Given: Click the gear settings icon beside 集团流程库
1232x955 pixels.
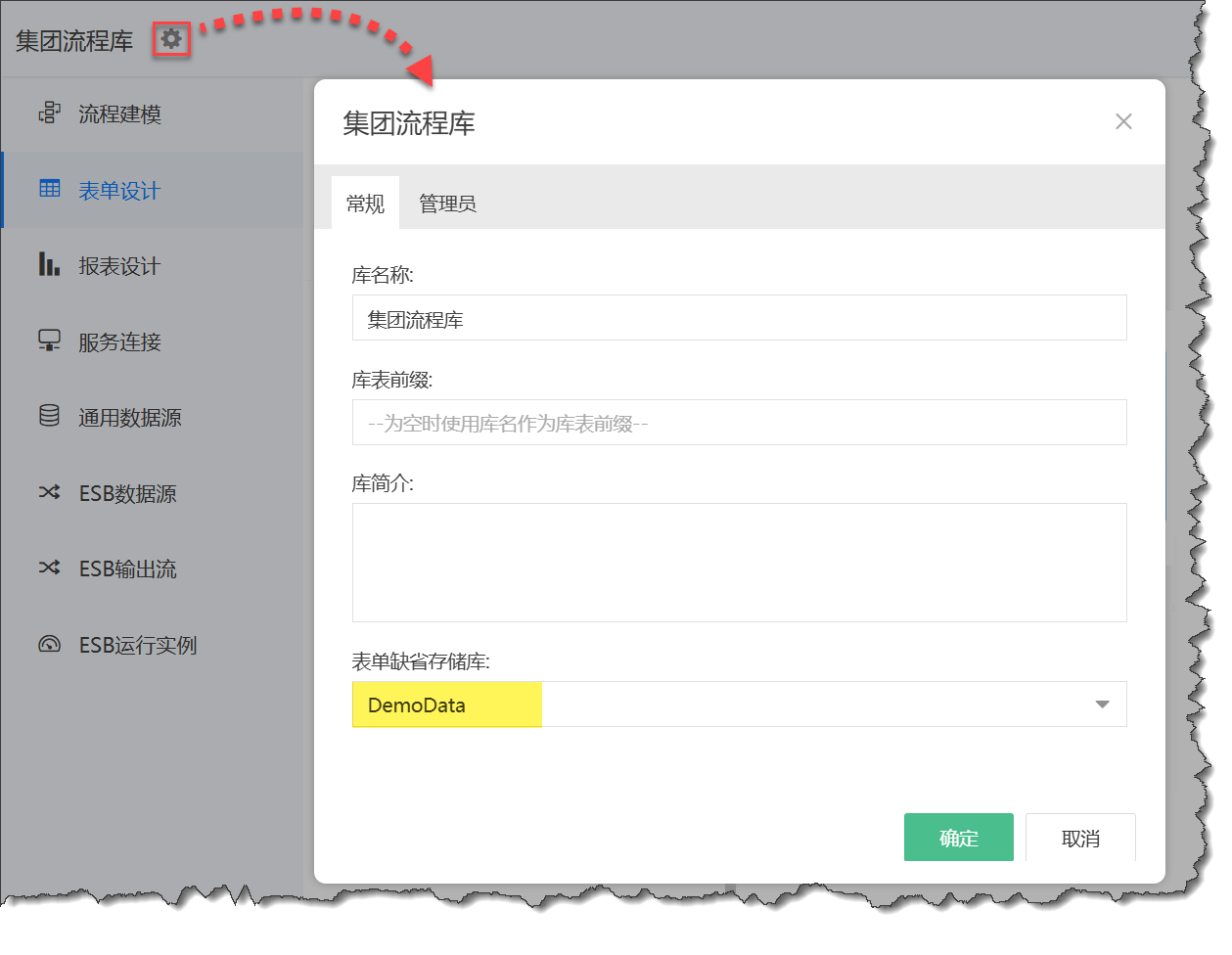Looking at the screenshot, I should pyautogui.click(x=171, y=39).
